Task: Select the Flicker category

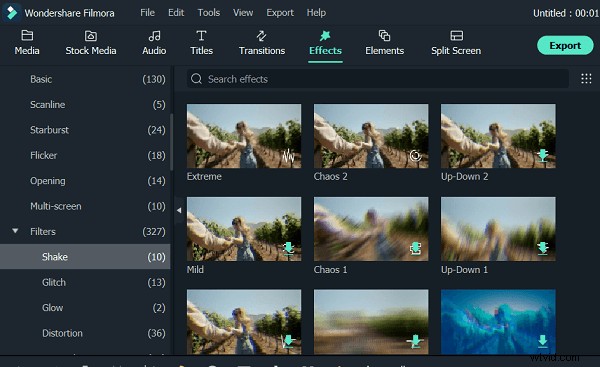Action: click(x=85, y=155)
